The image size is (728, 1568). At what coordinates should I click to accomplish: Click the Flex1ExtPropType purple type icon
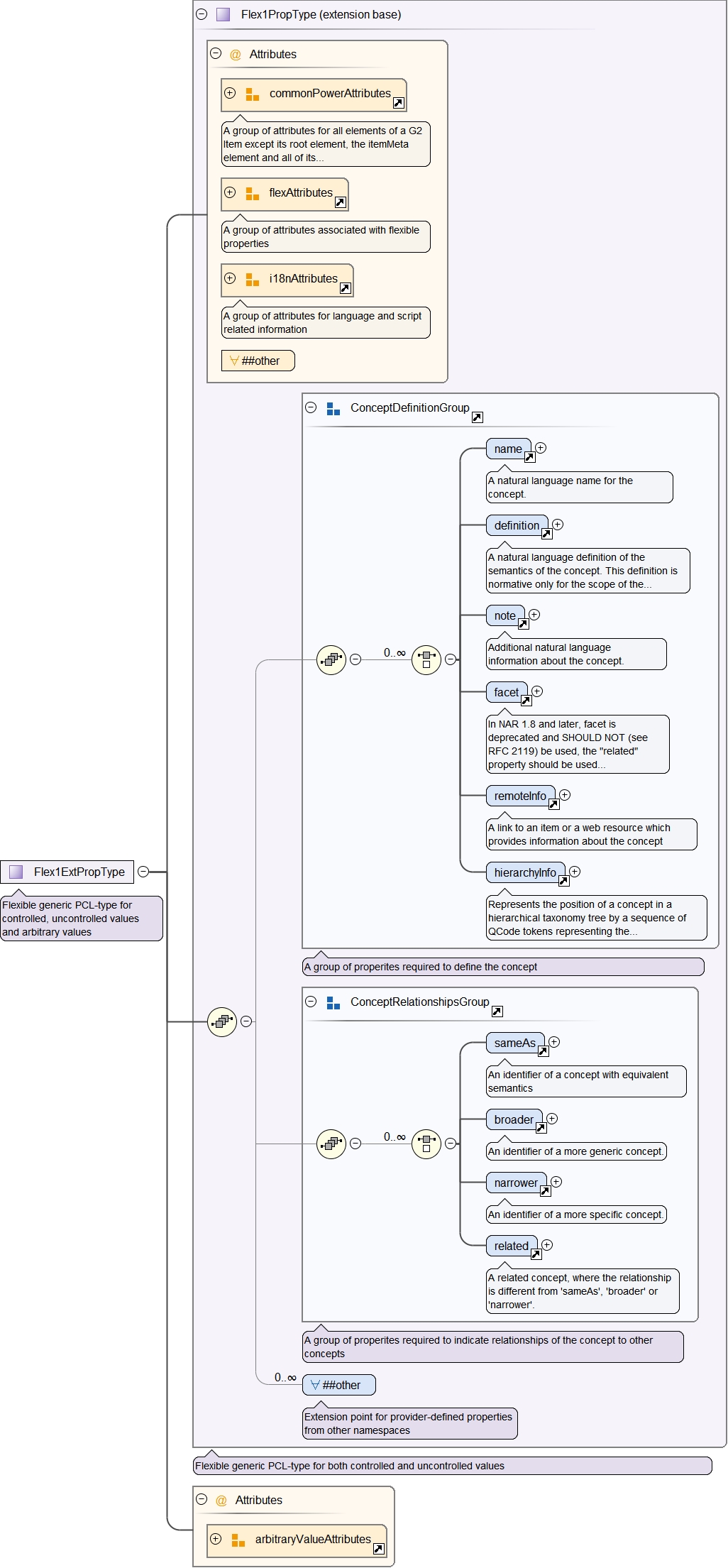(x=16, y=872)
